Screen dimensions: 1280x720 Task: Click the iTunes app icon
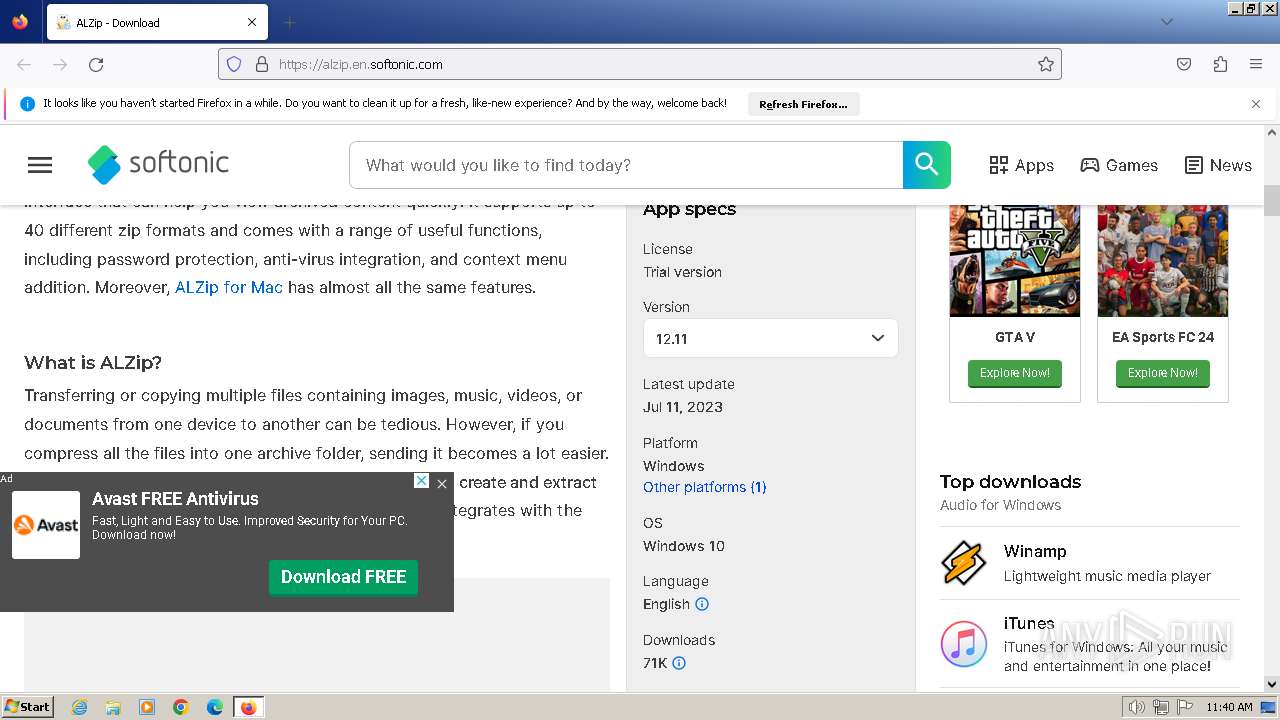[x=964, y=644]
